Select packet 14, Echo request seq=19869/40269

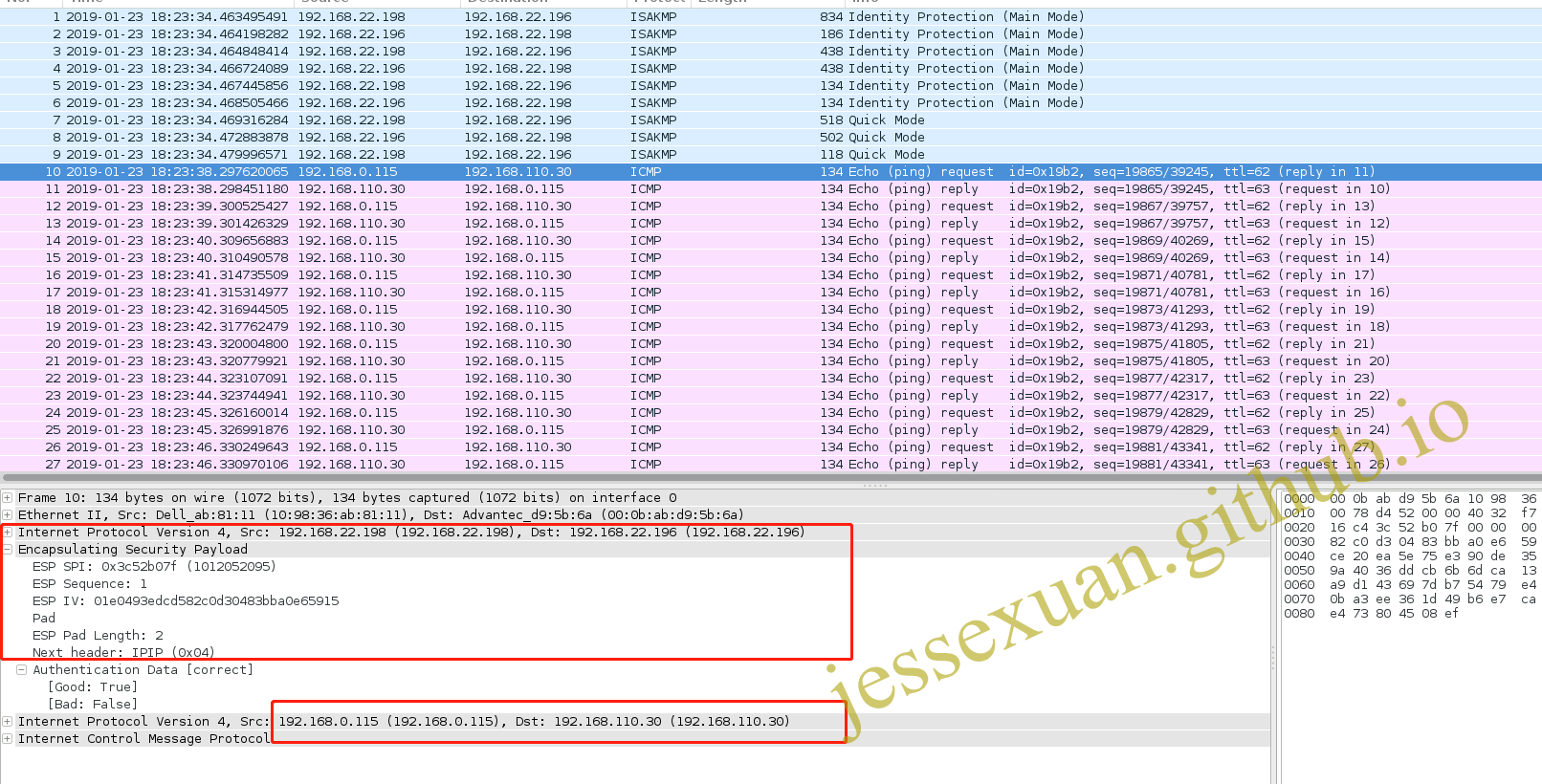(x=771, y=240)
